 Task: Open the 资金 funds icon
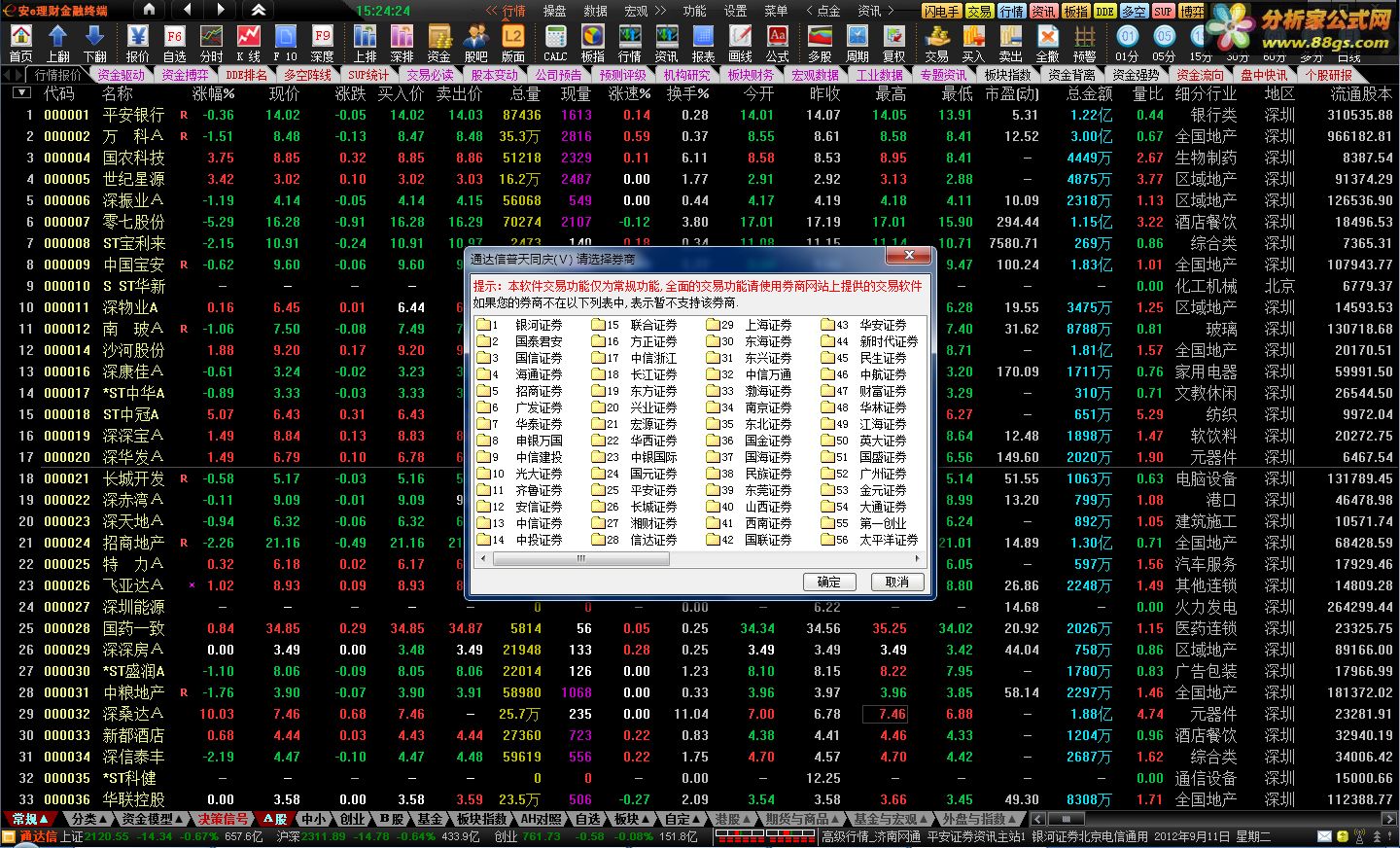[438, 44]
